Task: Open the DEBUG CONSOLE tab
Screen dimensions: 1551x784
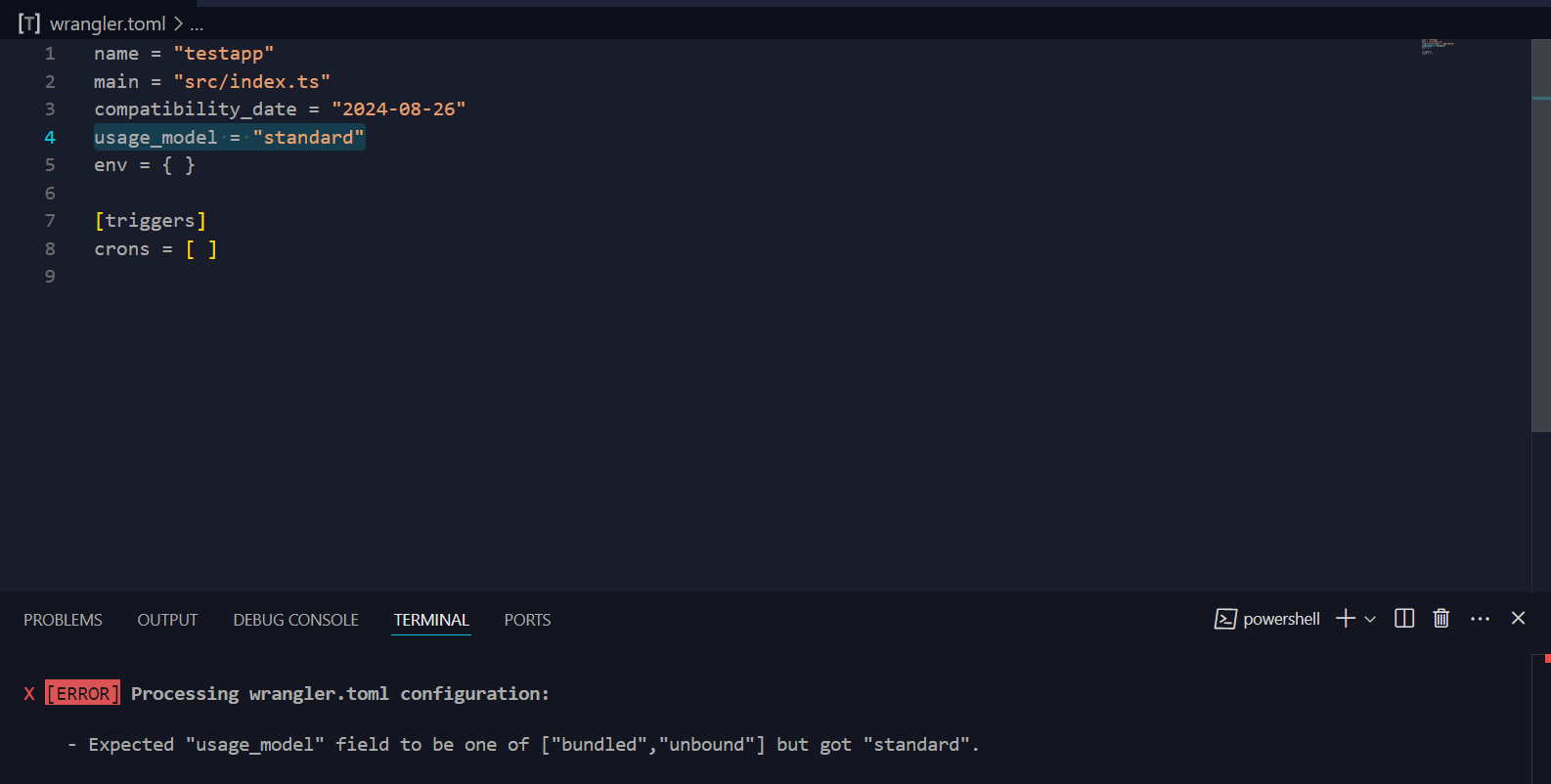Action: pyautogui.click(x=295, y=620)
